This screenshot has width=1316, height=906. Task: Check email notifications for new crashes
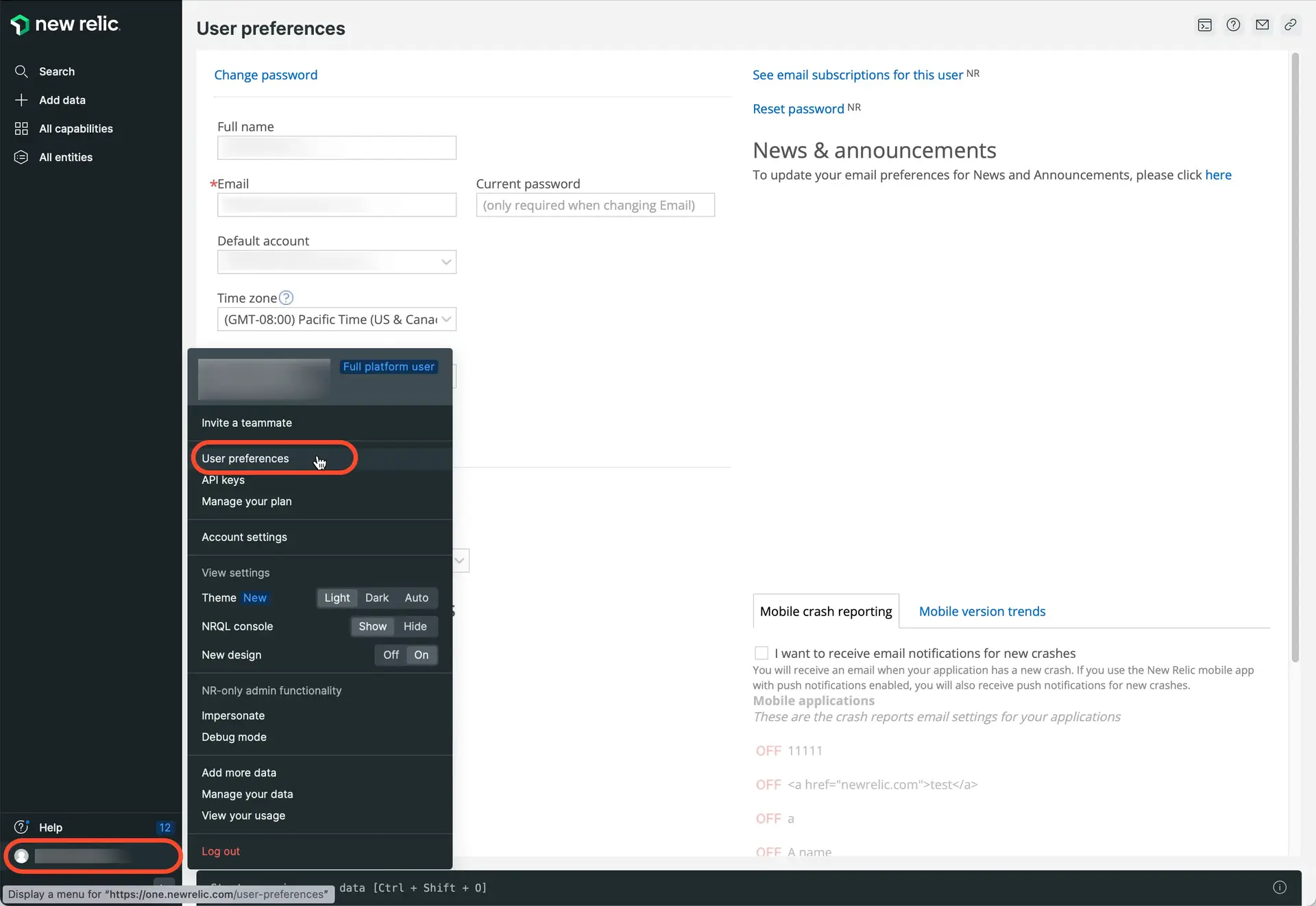[x=761, y=653]
